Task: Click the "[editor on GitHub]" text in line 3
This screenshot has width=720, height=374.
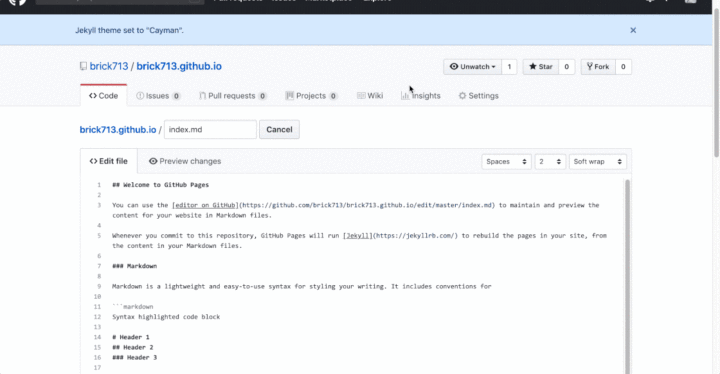Action: point(205,205)
